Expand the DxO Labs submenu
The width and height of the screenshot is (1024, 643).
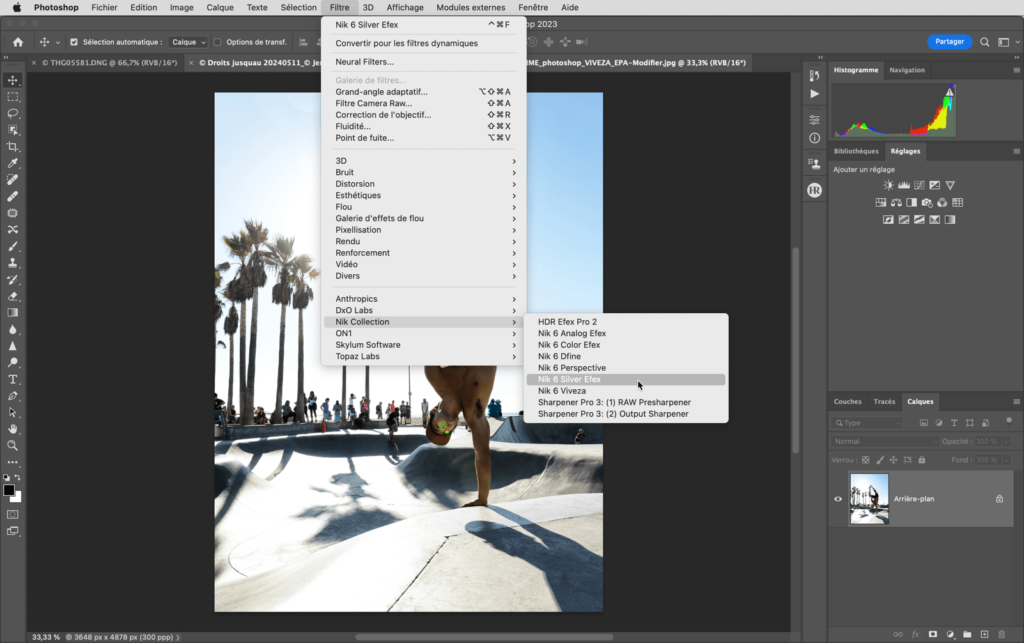point(425,310)
